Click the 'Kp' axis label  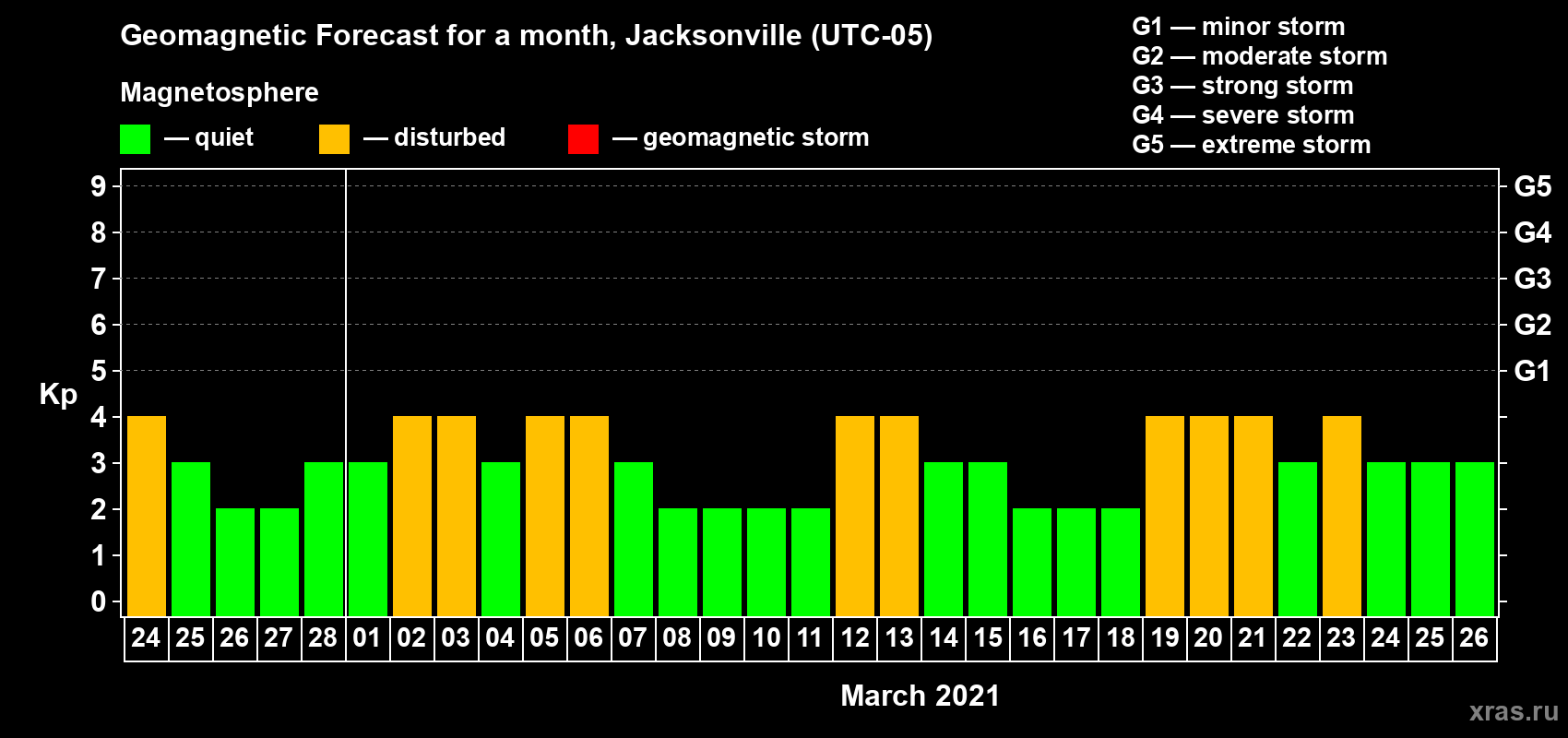(x=58, y=395)
